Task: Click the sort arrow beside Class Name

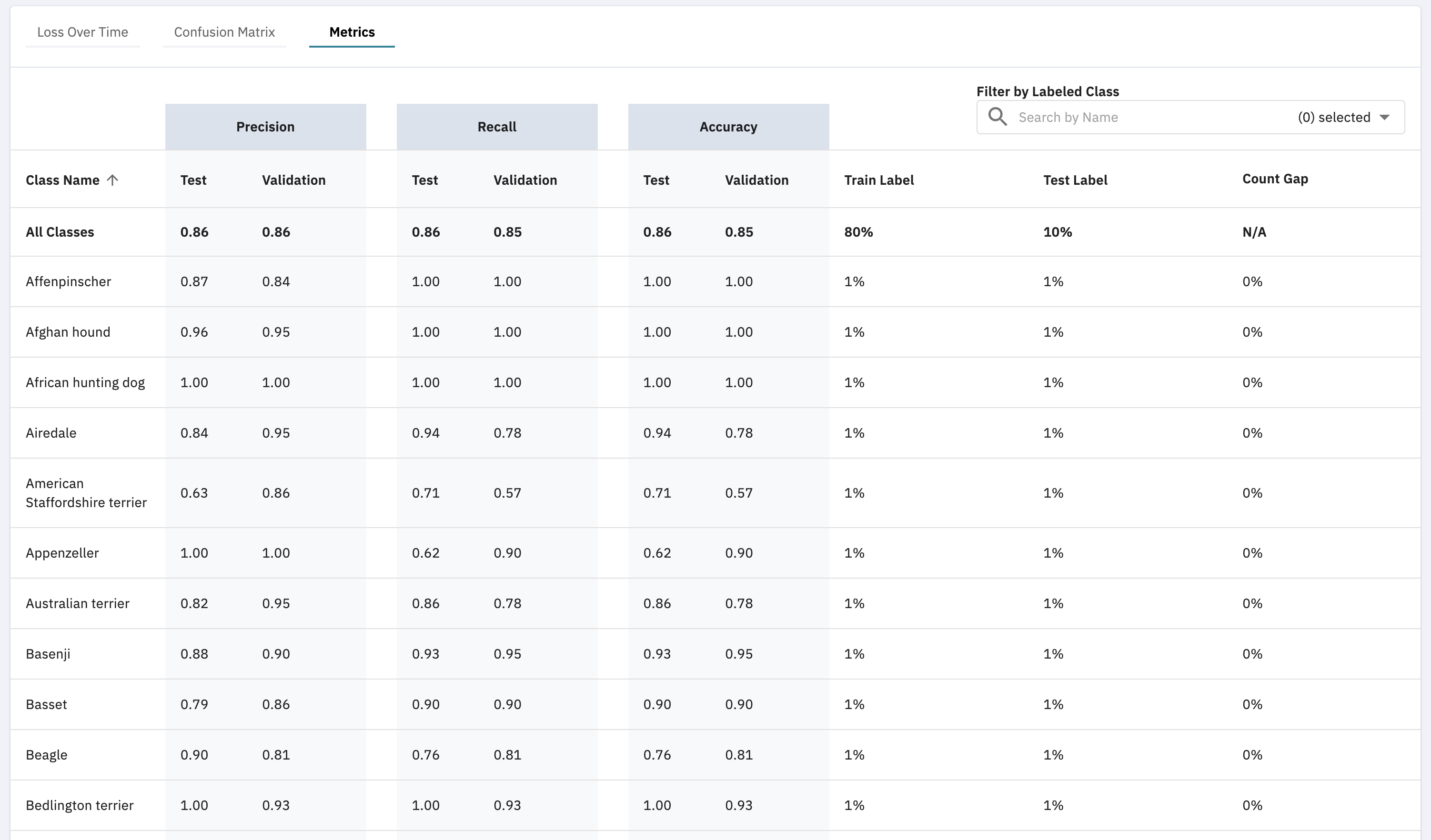Action: click(112, 180)
